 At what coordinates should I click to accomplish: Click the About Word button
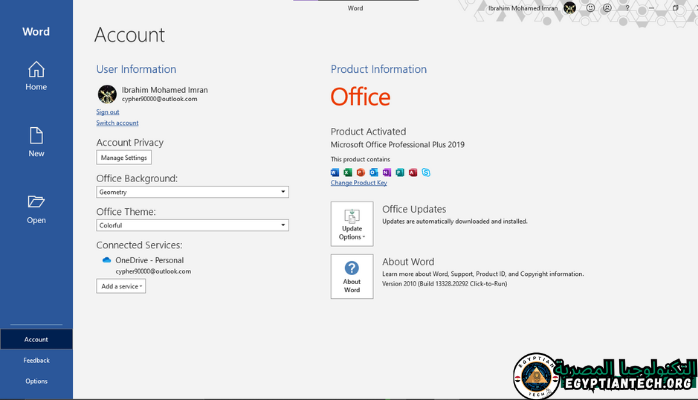click(351, 275)
